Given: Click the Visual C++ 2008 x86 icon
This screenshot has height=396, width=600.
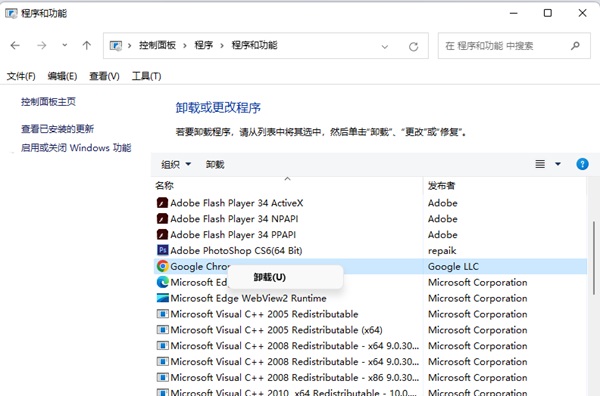Looking at the screenshot, I should pyautogui.click(x=163, y=378).
